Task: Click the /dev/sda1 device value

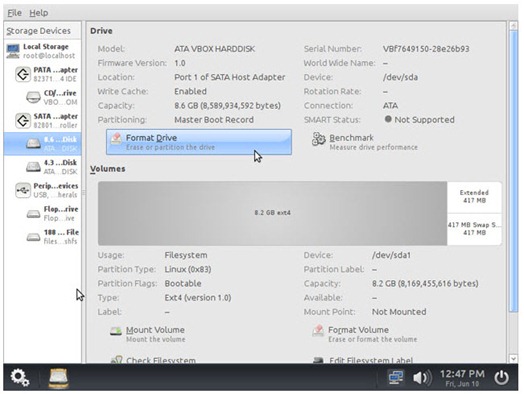Action: point(391,255)
